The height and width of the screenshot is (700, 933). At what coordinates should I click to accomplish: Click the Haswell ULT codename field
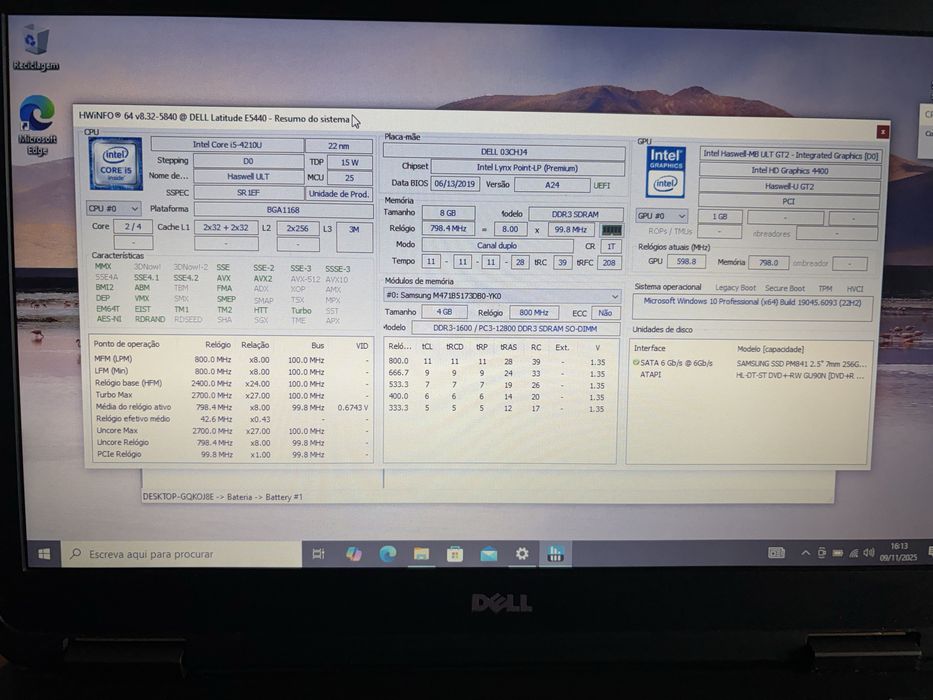pos(248,177)
